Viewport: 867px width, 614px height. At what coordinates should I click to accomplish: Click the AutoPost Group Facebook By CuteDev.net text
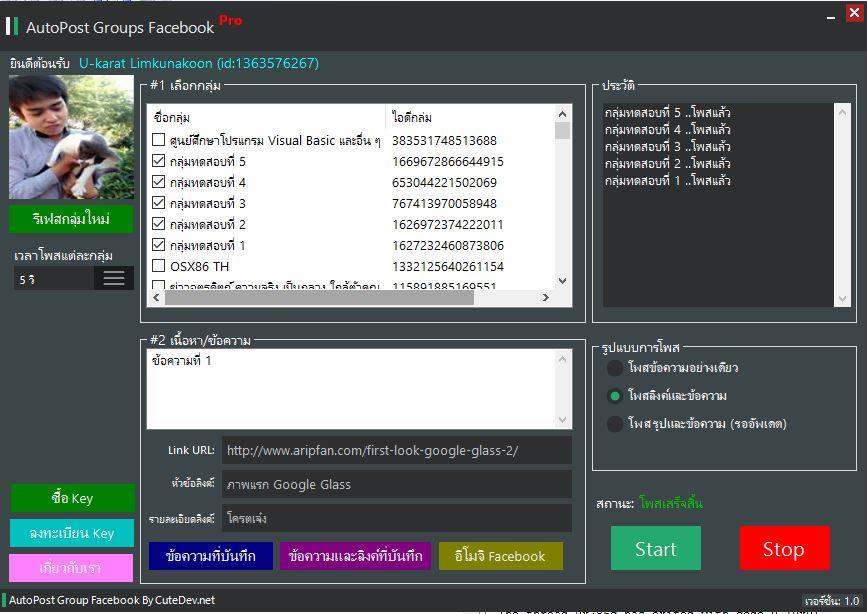pos(112,600)
